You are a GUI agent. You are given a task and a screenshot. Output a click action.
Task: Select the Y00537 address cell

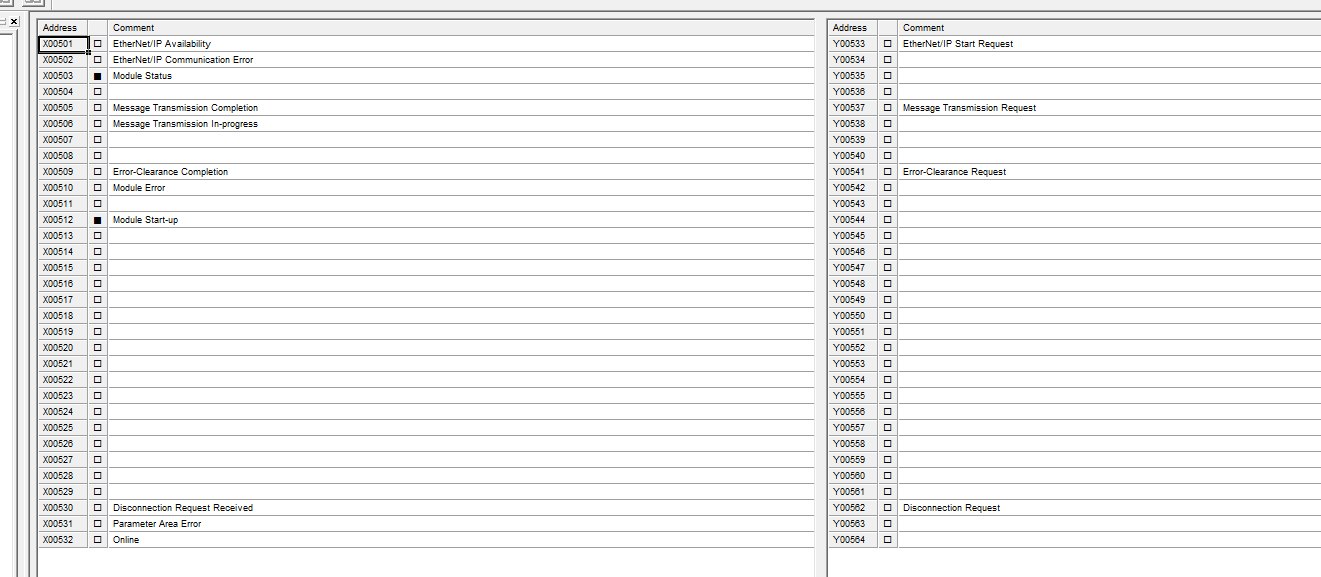click(x=853, y=108)
